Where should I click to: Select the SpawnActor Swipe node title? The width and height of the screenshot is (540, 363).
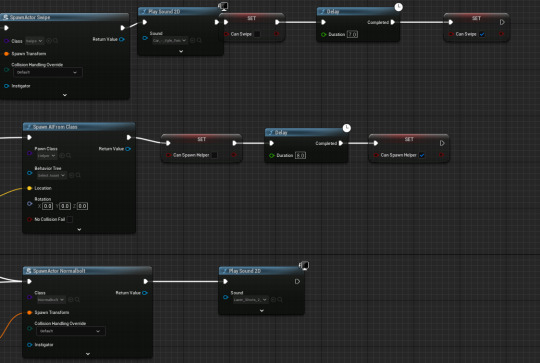(x=30, y=17)
